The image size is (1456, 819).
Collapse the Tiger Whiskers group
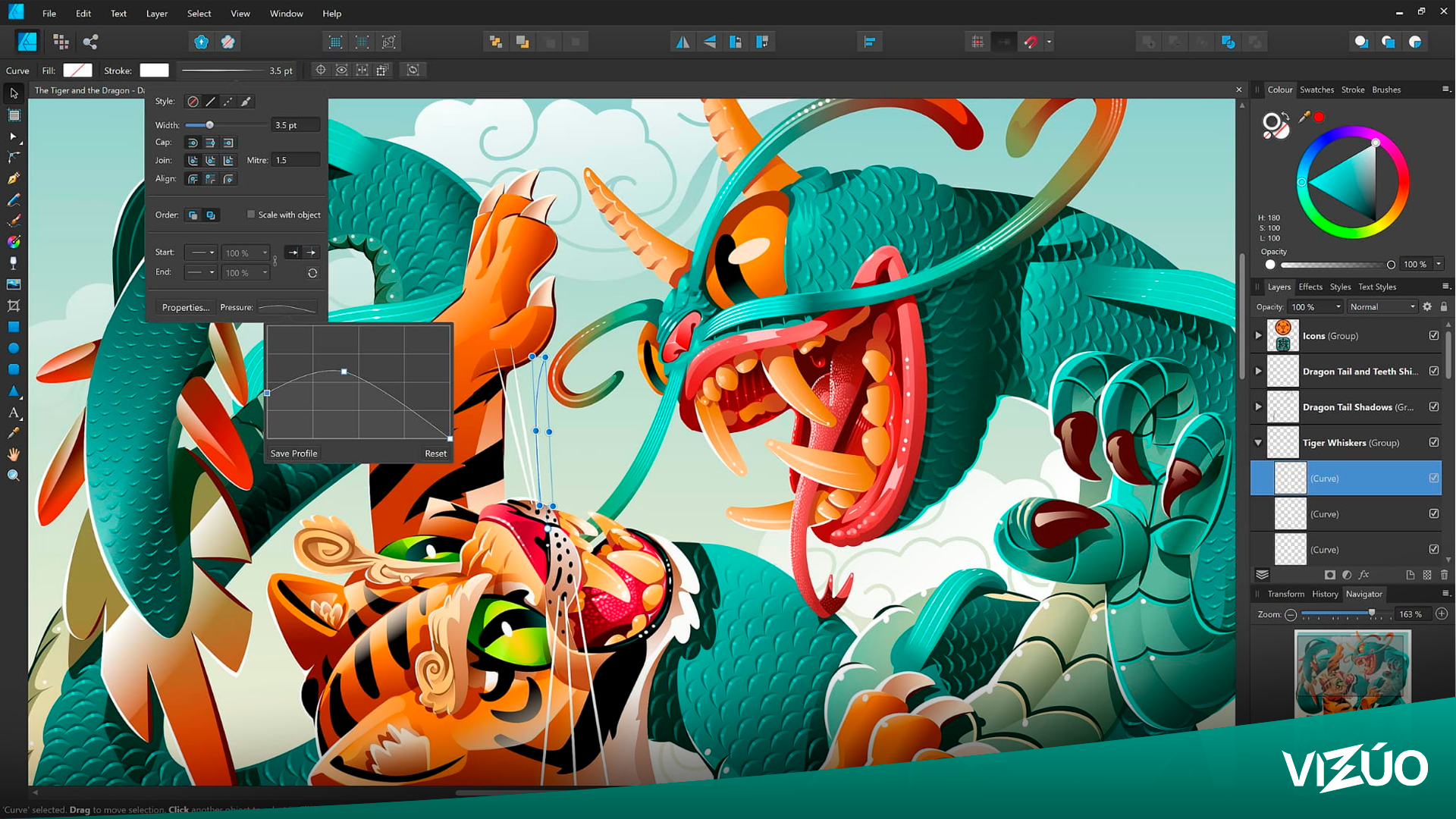(x=1259, y=443)
